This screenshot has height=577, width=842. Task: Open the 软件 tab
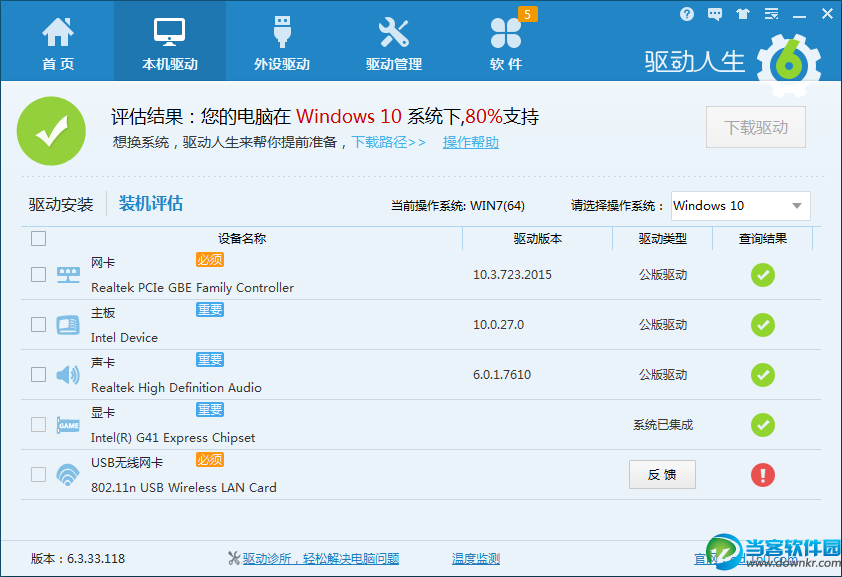click(506, 42)
